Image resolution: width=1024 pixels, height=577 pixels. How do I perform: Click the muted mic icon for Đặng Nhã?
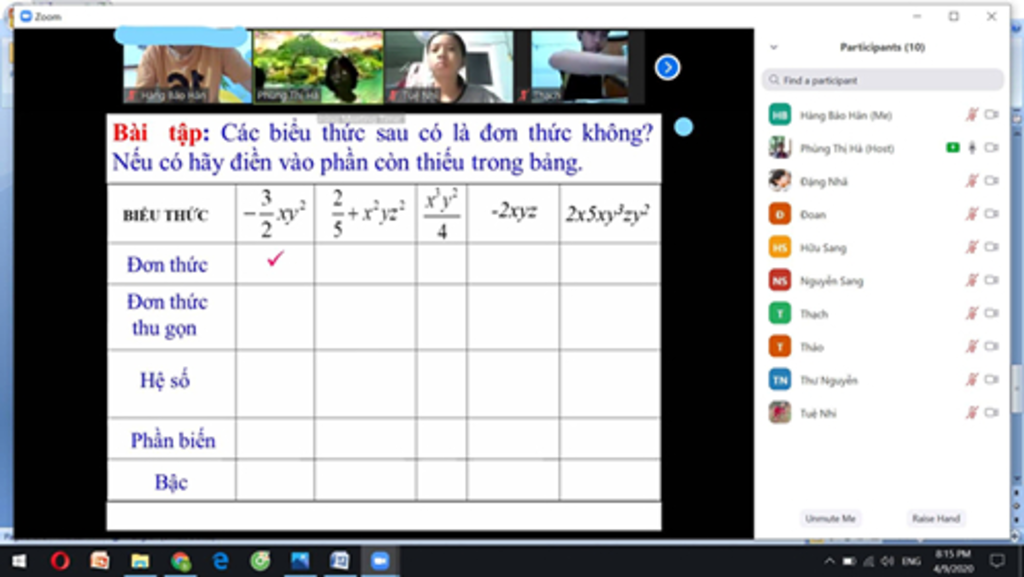(972, 181)
